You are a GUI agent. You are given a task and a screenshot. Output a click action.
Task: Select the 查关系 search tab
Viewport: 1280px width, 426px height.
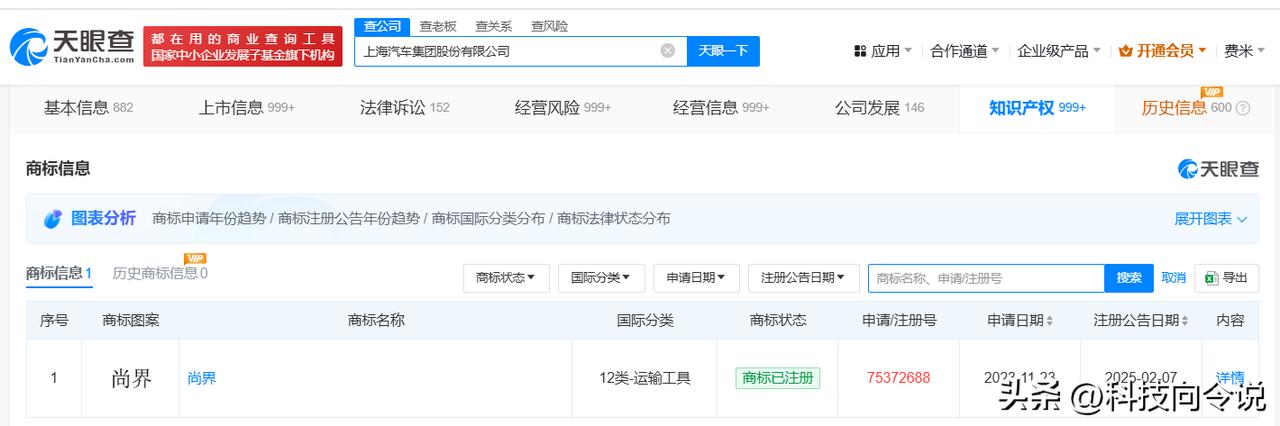(493, 26)
